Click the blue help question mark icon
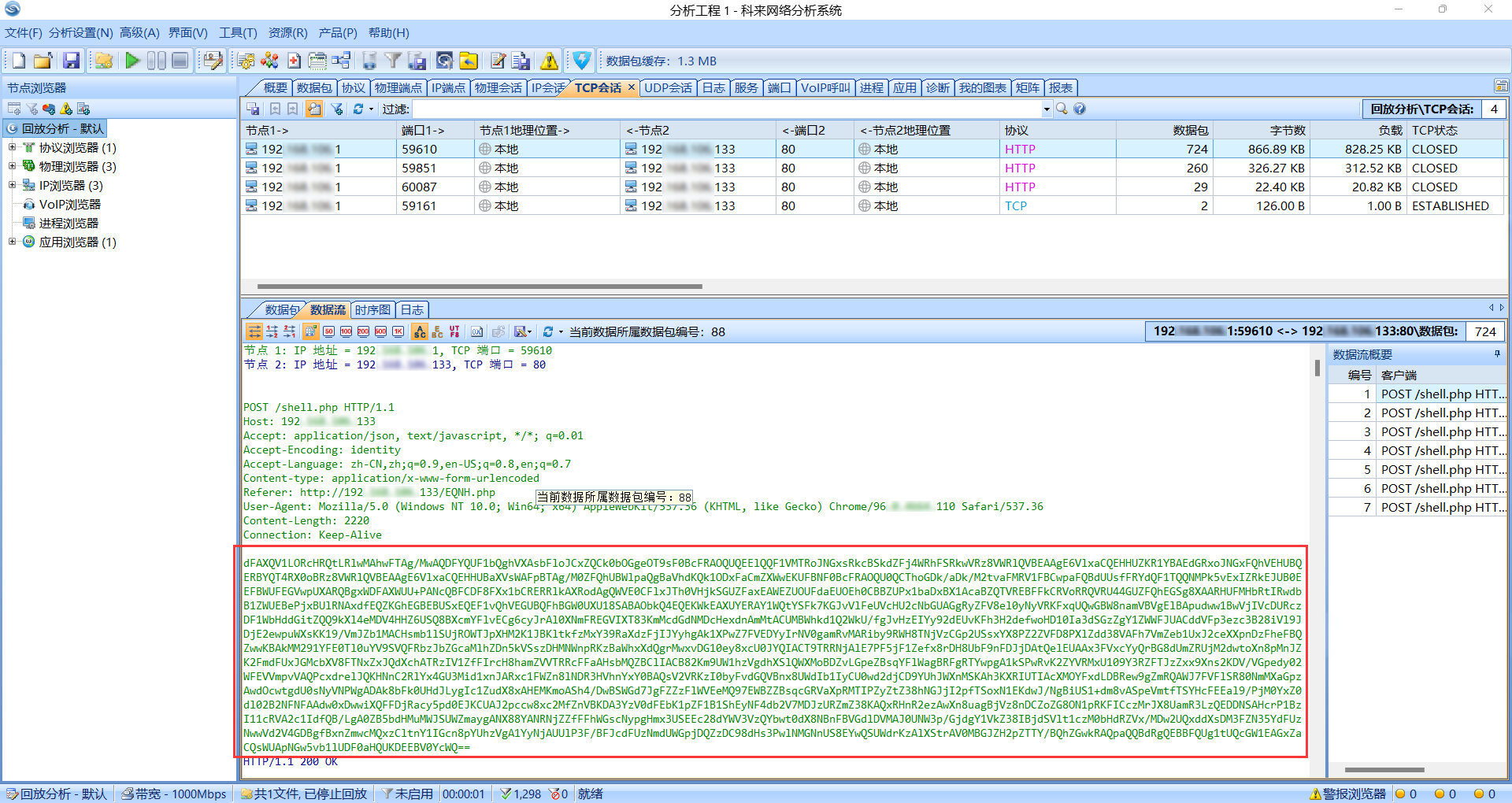This screenshot has width=1512, height=803. pos(1080,109)
